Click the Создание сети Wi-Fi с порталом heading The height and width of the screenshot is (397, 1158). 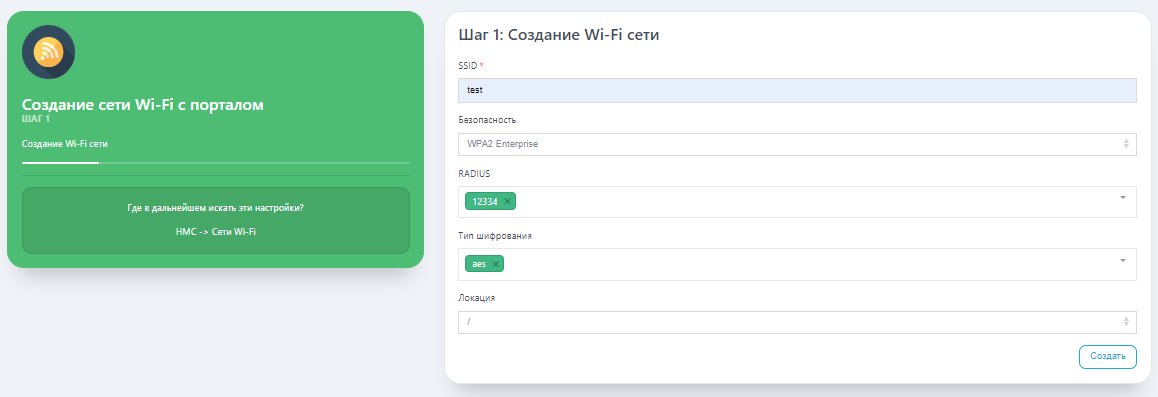[x=143, y=105]
